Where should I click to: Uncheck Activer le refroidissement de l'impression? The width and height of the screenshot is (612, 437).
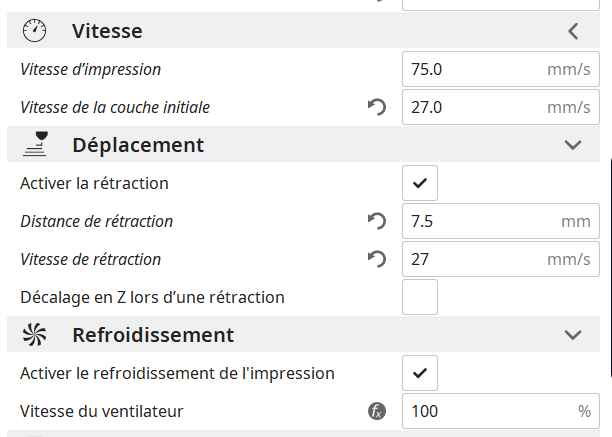click(x=420, y=373)
